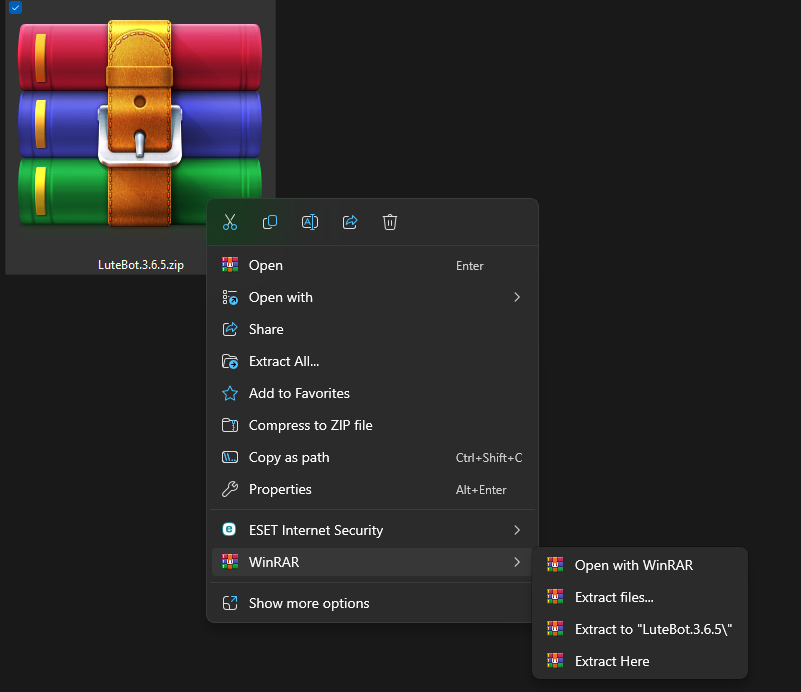Open Properties from the context menu

[373, 489]
